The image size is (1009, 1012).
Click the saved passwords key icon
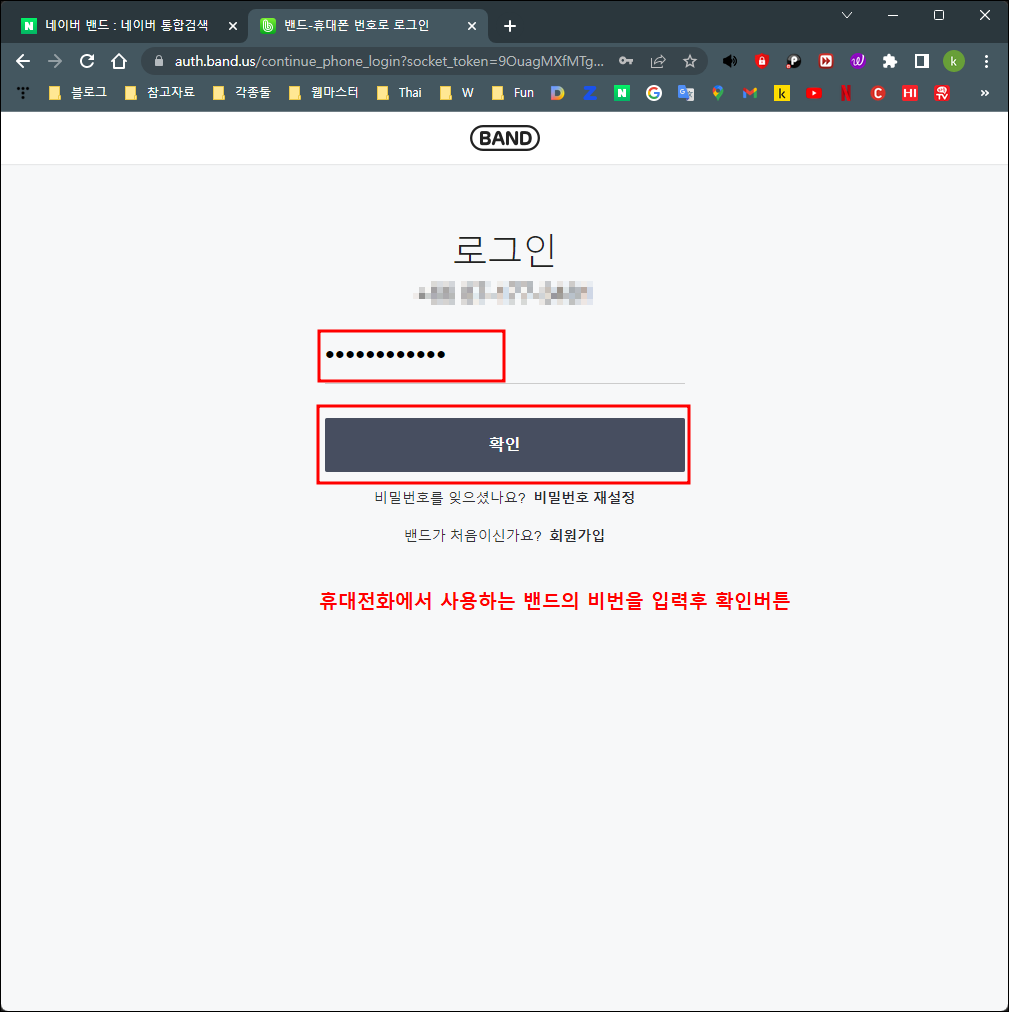[x=625, y=60]
